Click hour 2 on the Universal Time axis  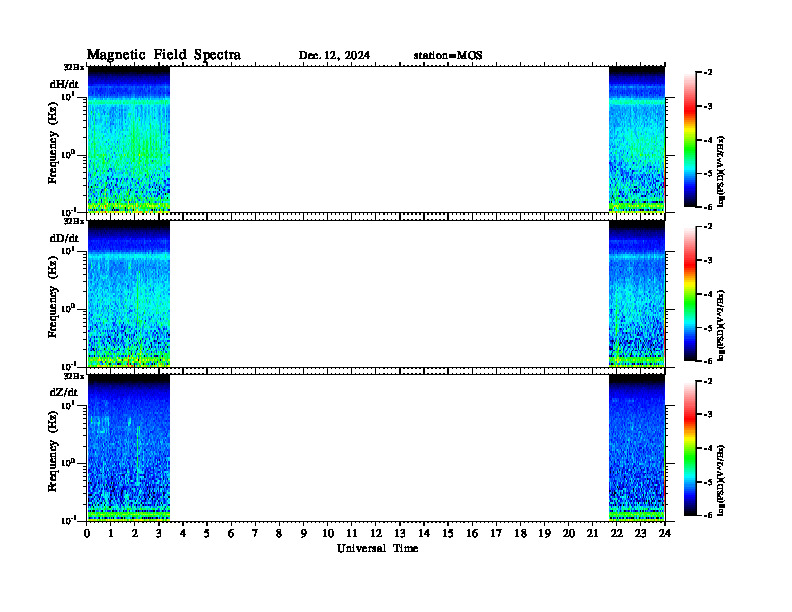pos(135,534)
